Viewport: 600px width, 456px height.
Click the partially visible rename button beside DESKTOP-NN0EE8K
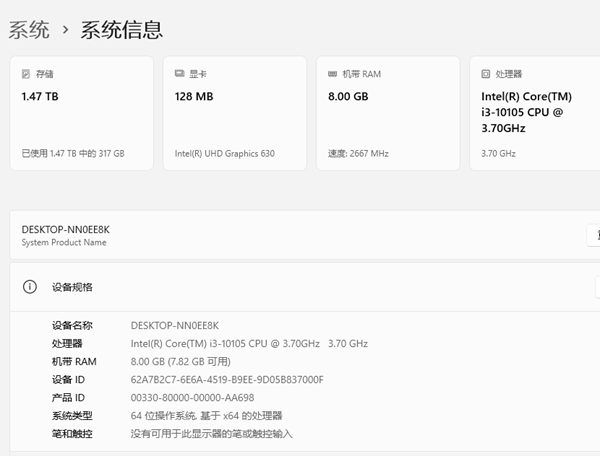pos(593,235)
